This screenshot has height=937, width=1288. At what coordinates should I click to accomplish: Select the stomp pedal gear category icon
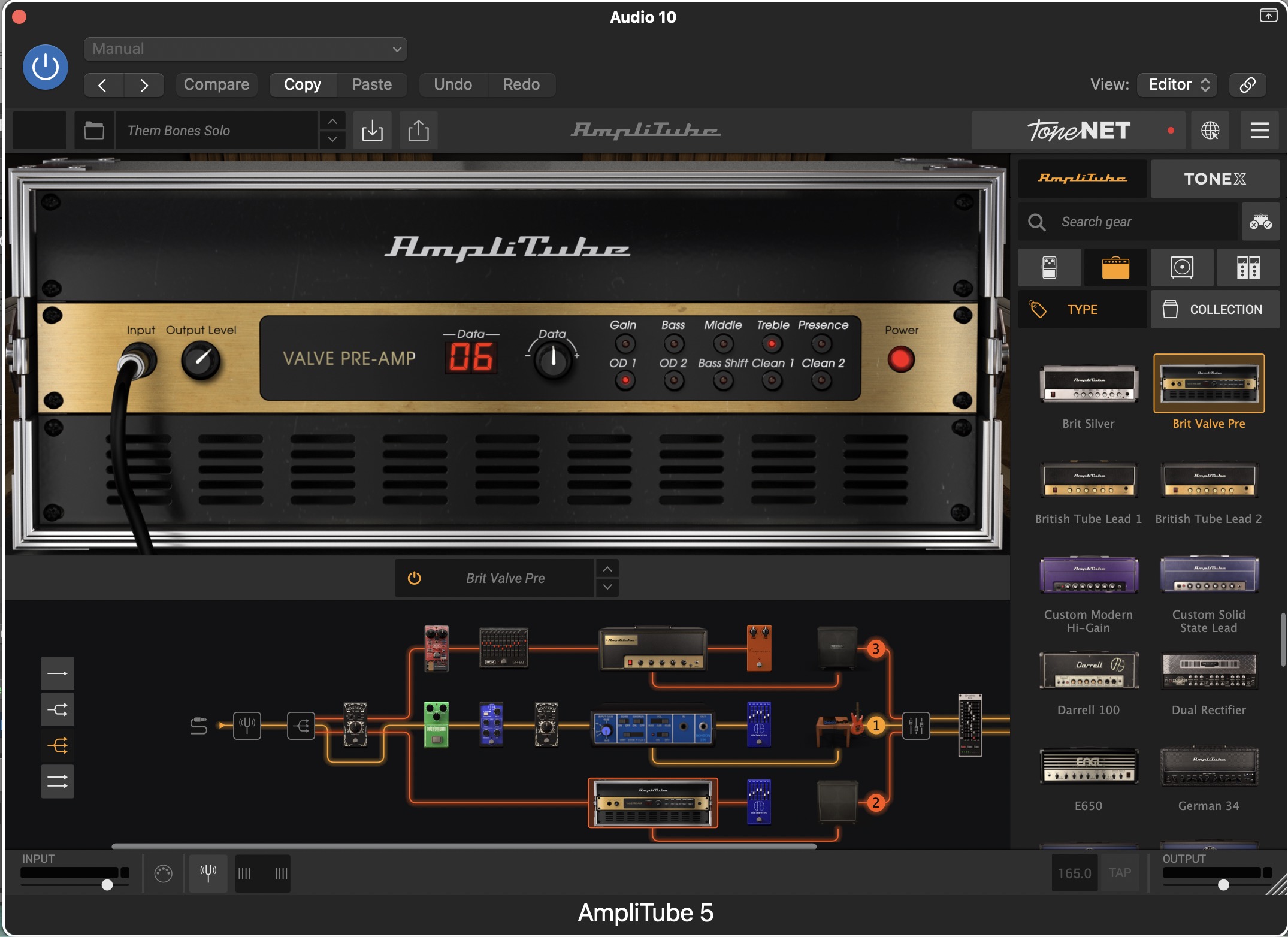click(1049, 267)
